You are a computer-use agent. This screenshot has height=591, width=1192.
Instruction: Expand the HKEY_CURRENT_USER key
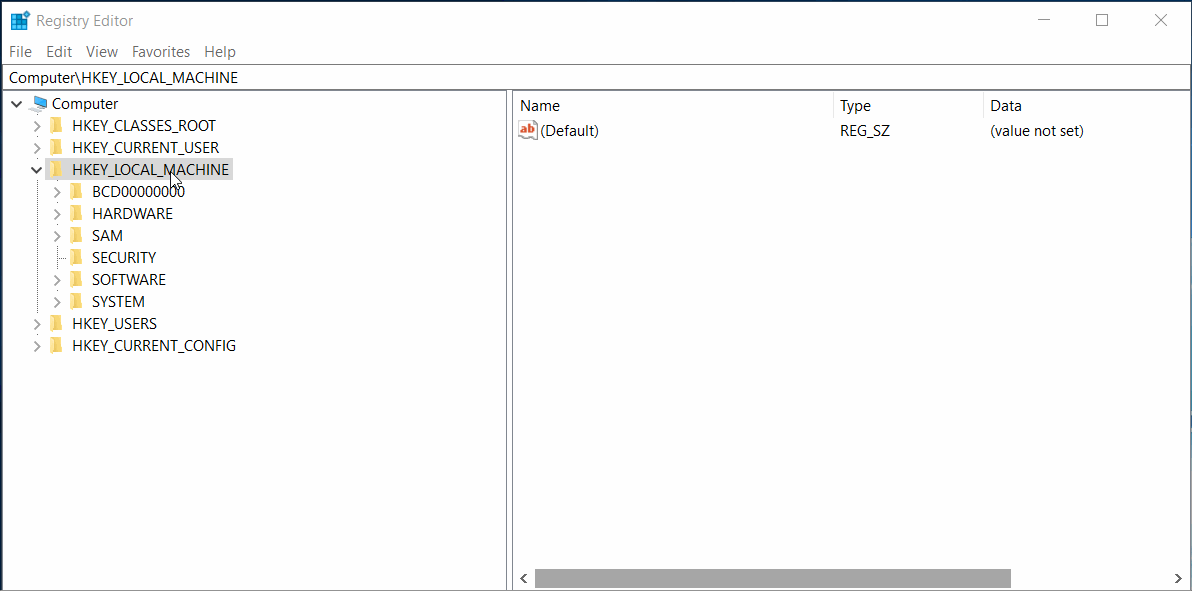(36, 148)
